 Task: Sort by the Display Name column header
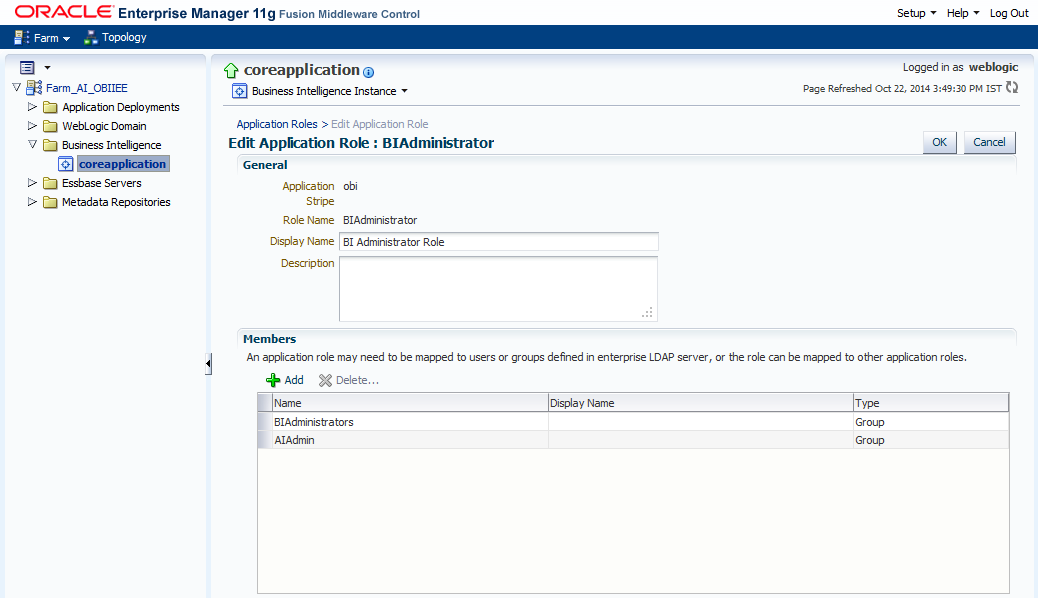pos(700,402)
